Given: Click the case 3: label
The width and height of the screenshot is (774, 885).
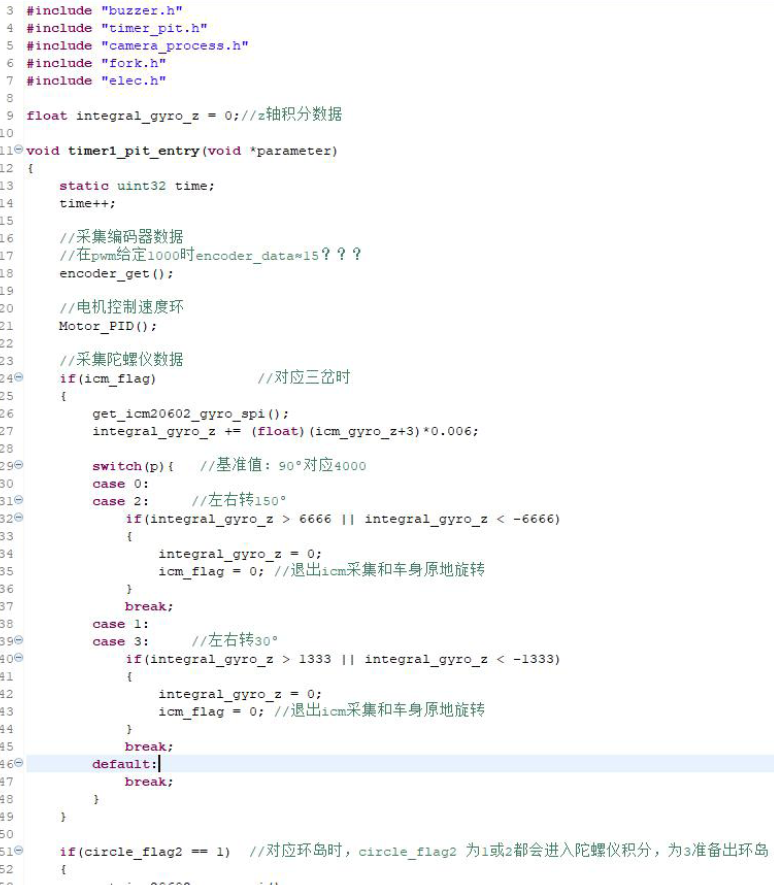Looking at the screenshot, I should 120,641.
